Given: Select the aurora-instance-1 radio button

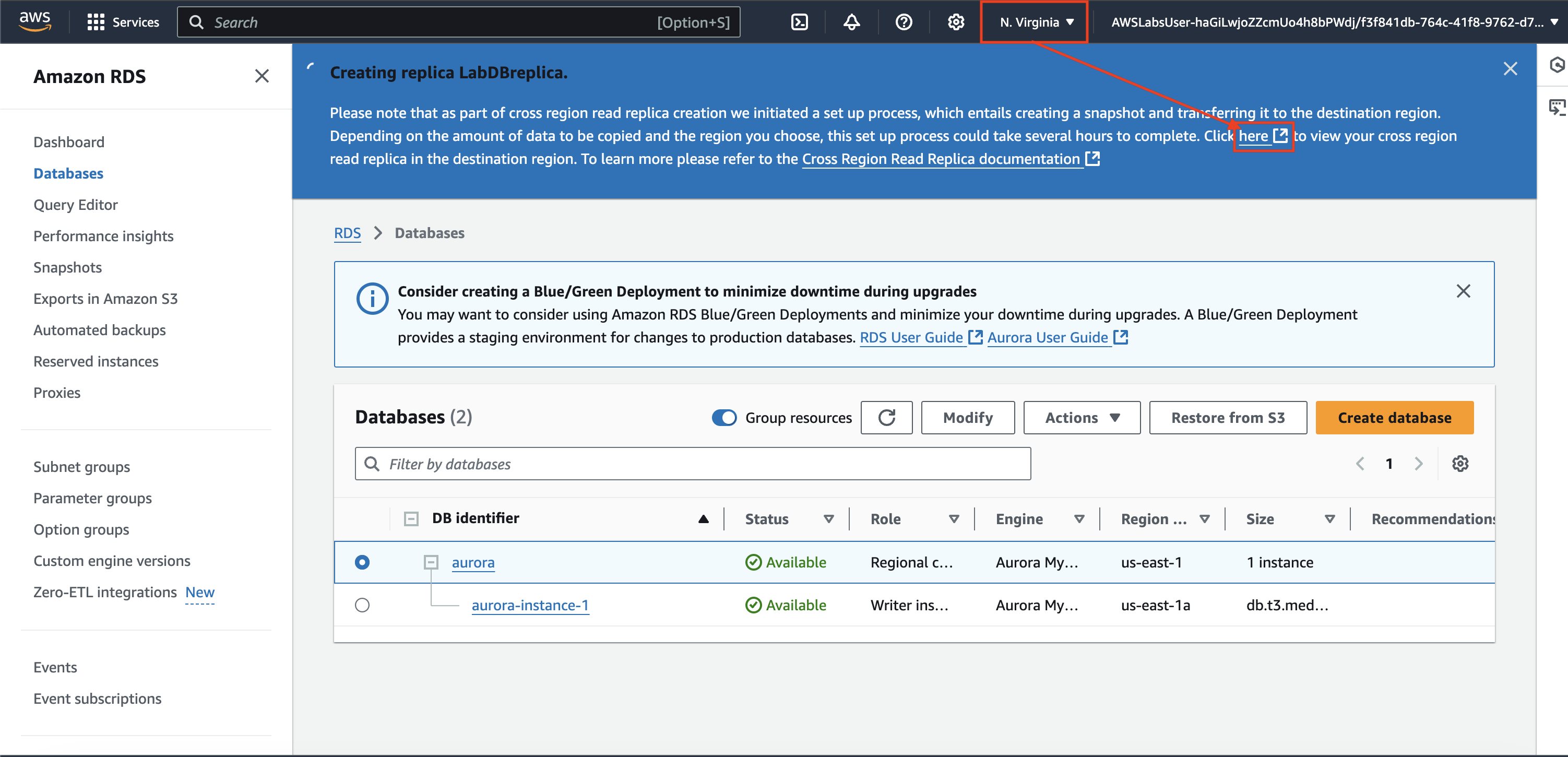Looking at the screenshot, I should [362, 606].
